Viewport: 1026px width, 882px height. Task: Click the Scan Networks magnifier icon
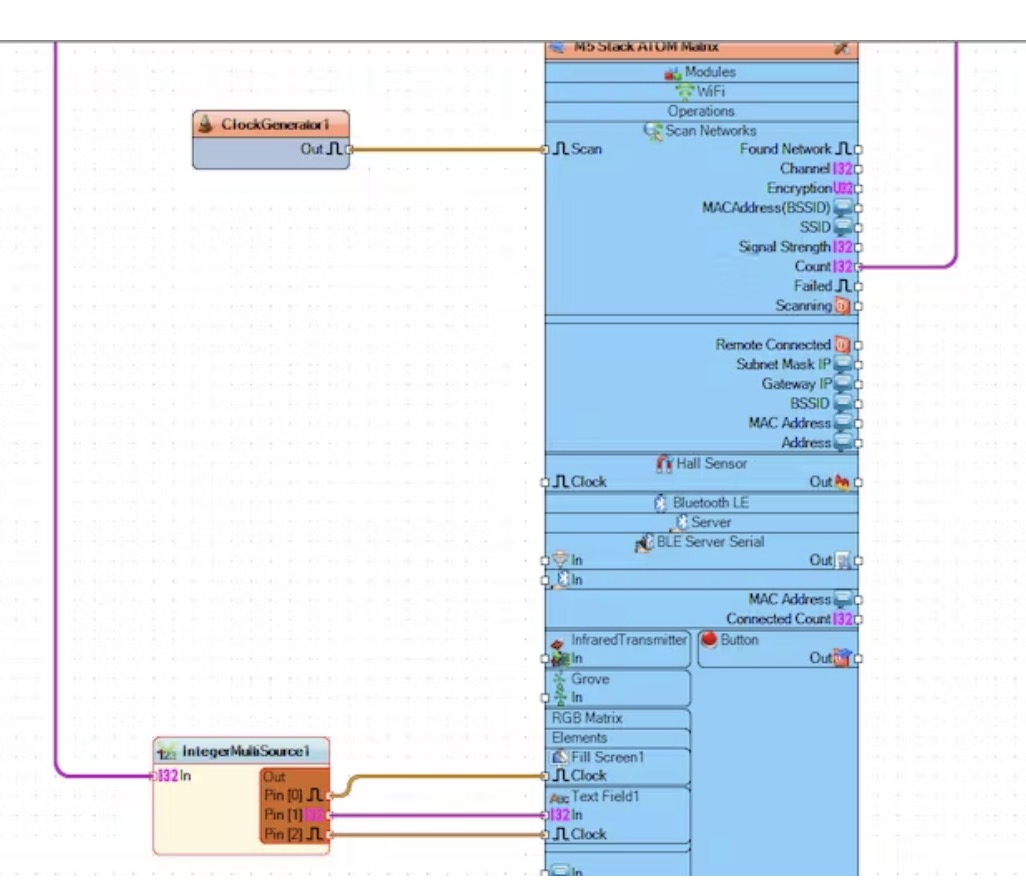click(653, 131)
